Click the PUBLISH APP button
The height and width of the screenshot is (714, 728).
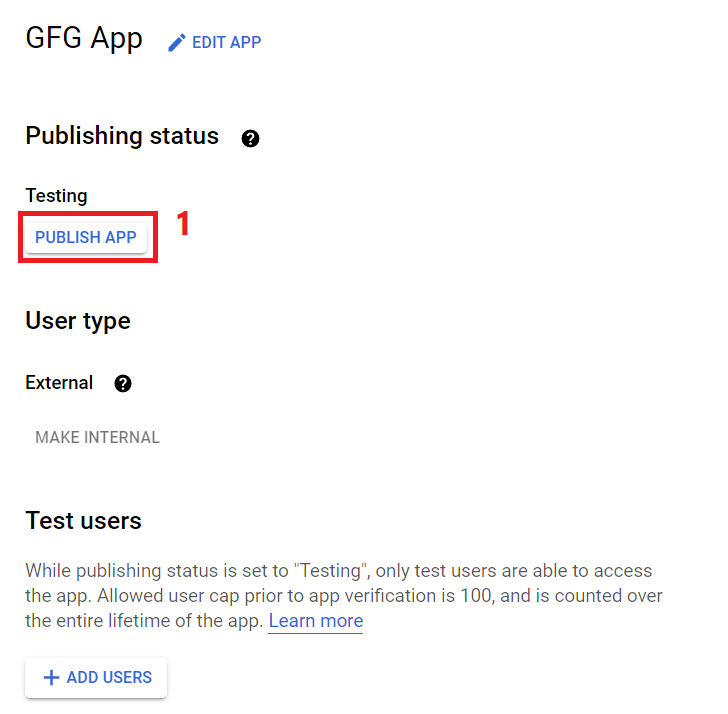[86, 237]
